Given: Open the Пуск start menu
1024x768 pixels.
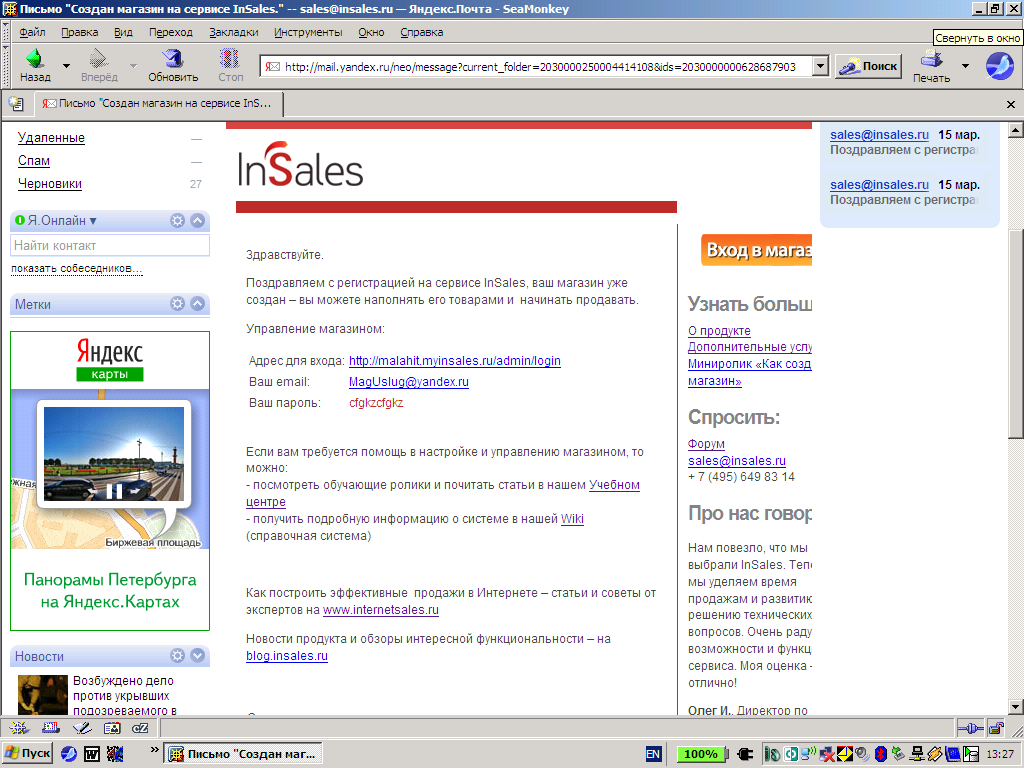Looking at the screenshot, I should click(x=27, y=754).
